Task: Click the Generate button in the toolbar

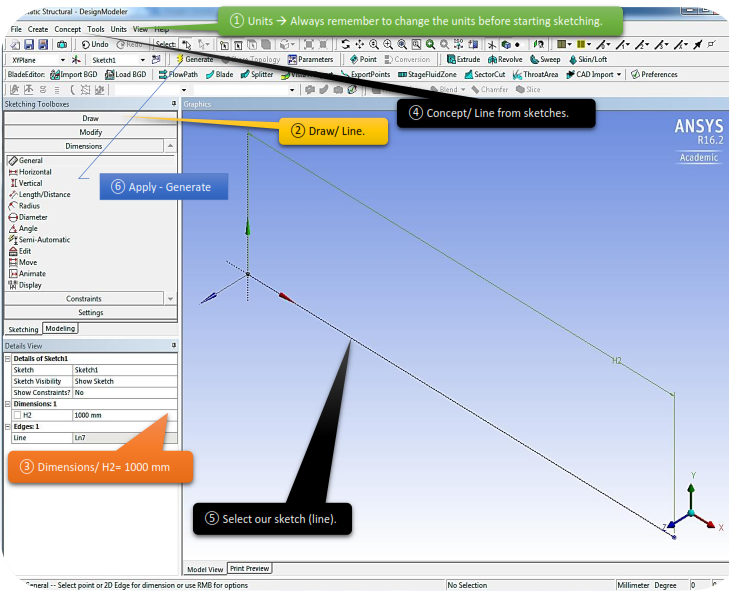Action: pyautogui.click(x=194, y=59)
